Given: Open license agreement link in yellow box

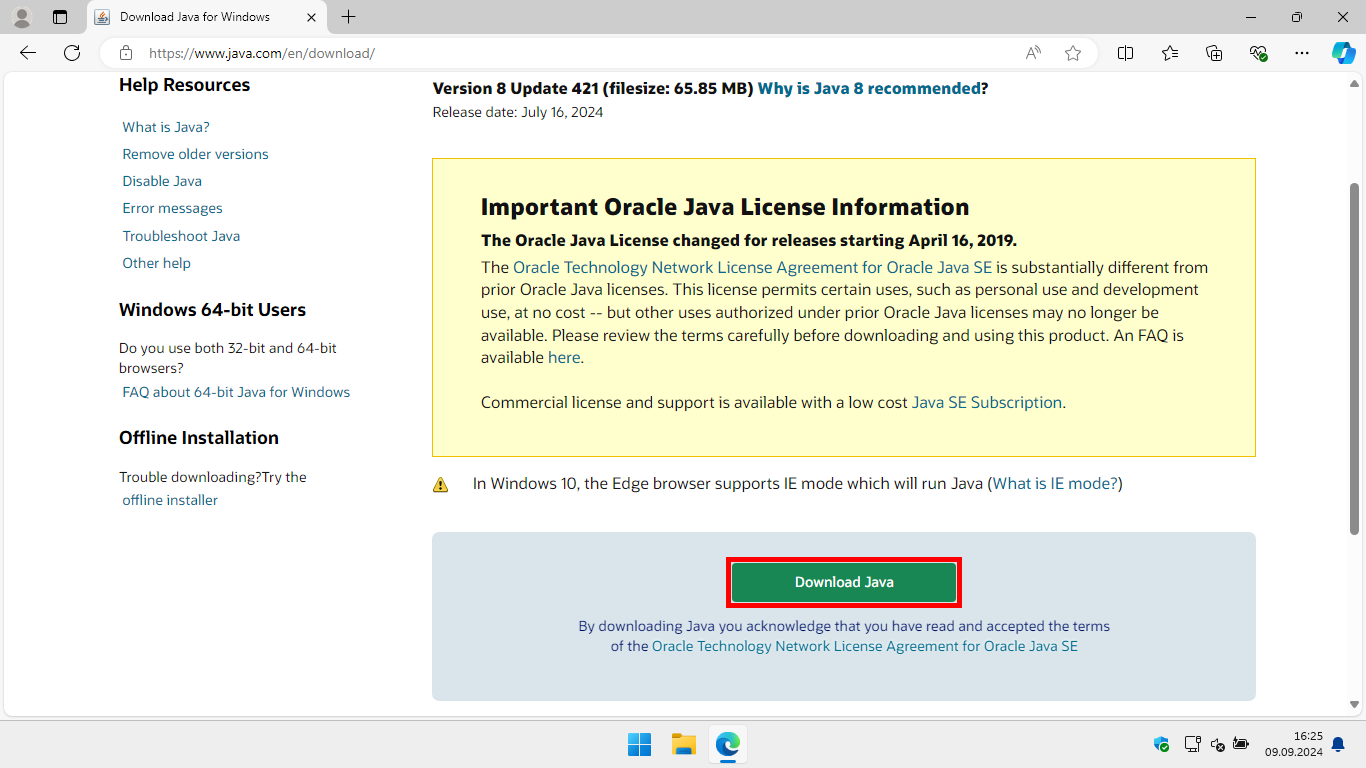Looking at the screenshot, I should tap(752, 267).
